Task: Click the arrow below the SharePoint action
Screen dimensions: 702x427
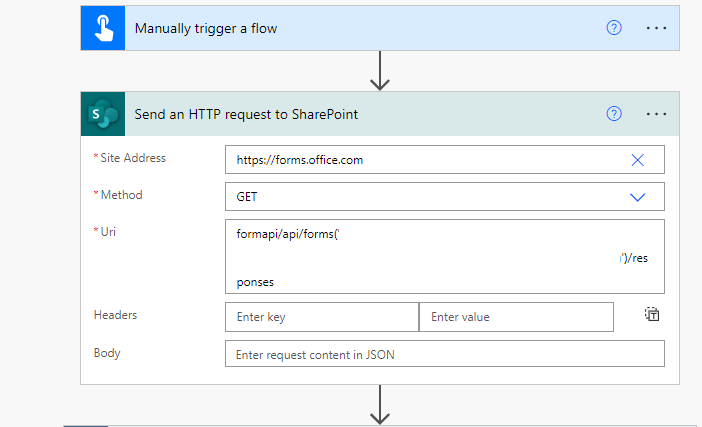Action: click(x=379, y=407)
